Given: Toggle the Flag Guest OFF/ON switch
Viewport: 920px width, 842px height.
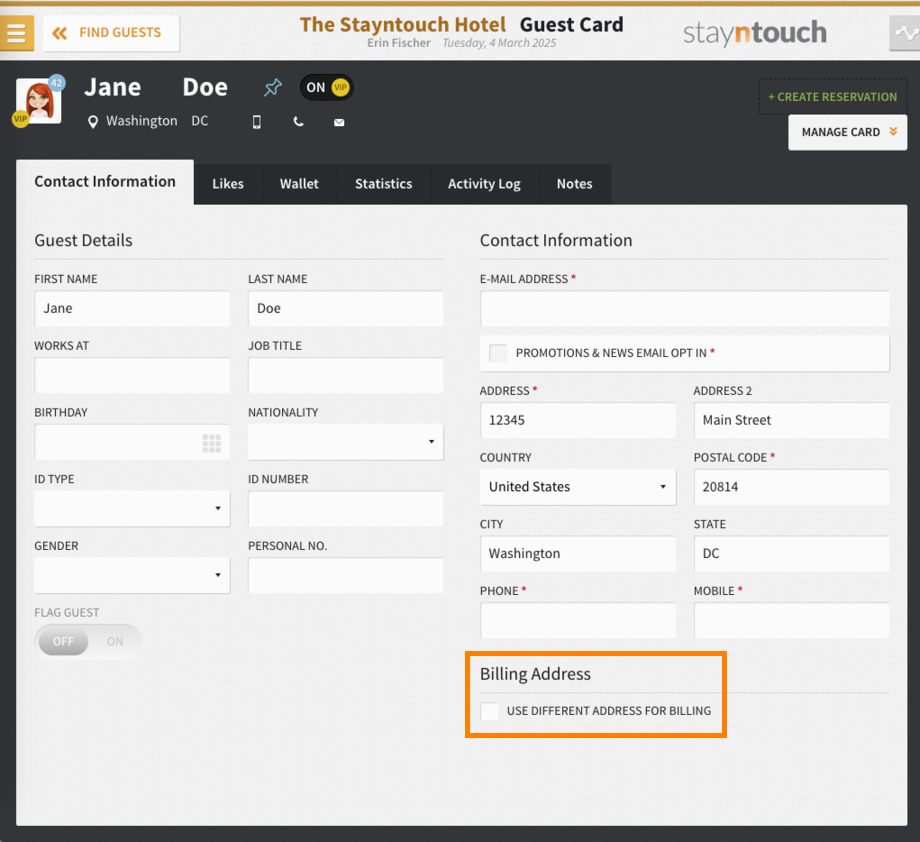Looking at the screenshot, I should tap(87, 642).
